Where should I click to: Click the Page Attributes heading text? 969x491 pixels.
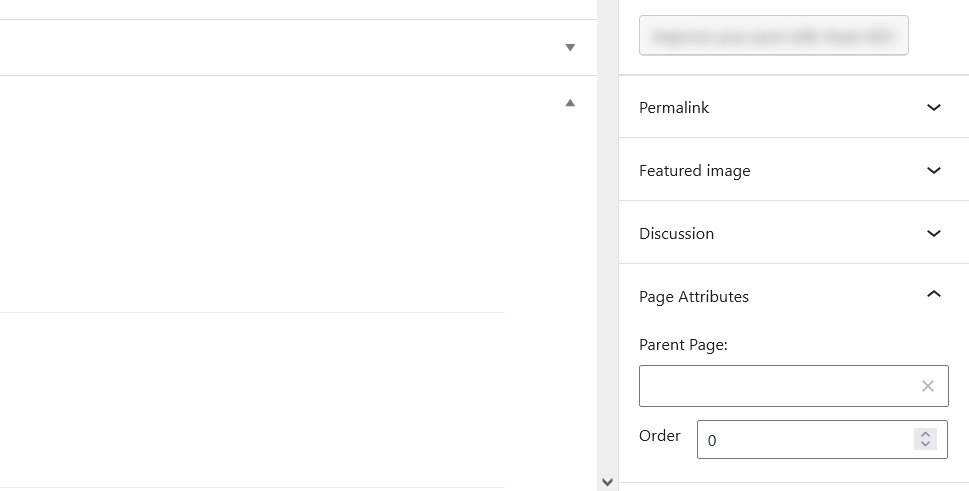pyautogui.click(x=693, y=297)
